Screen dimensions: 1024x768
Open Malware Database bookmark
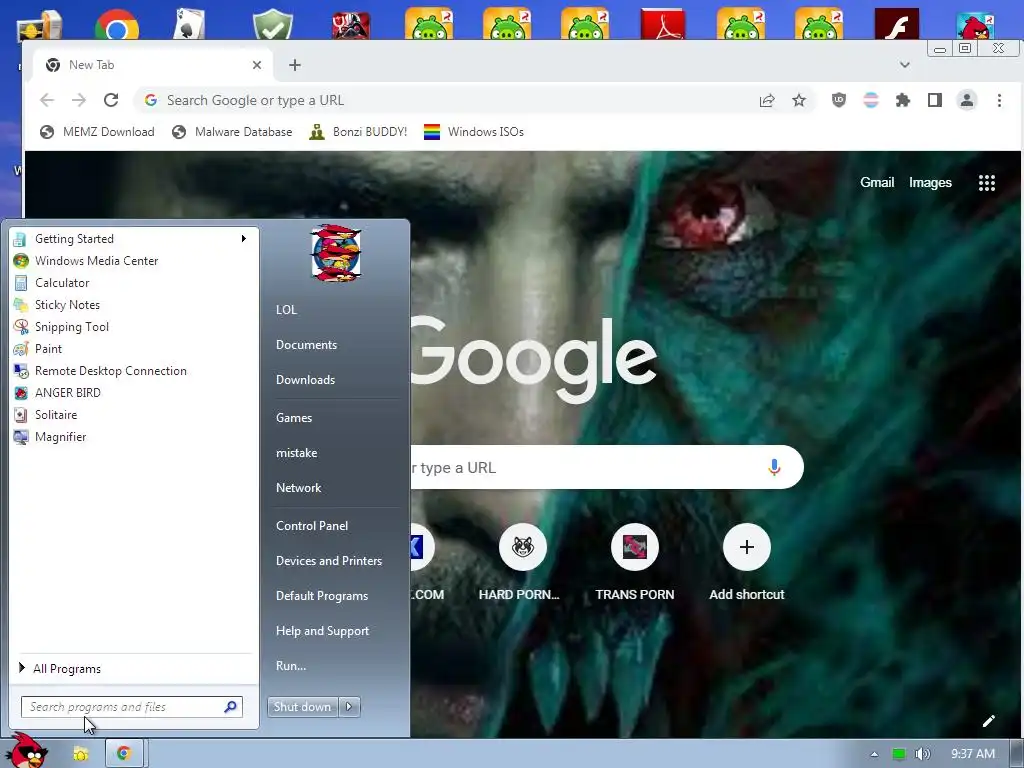click(x=232, y=132)
